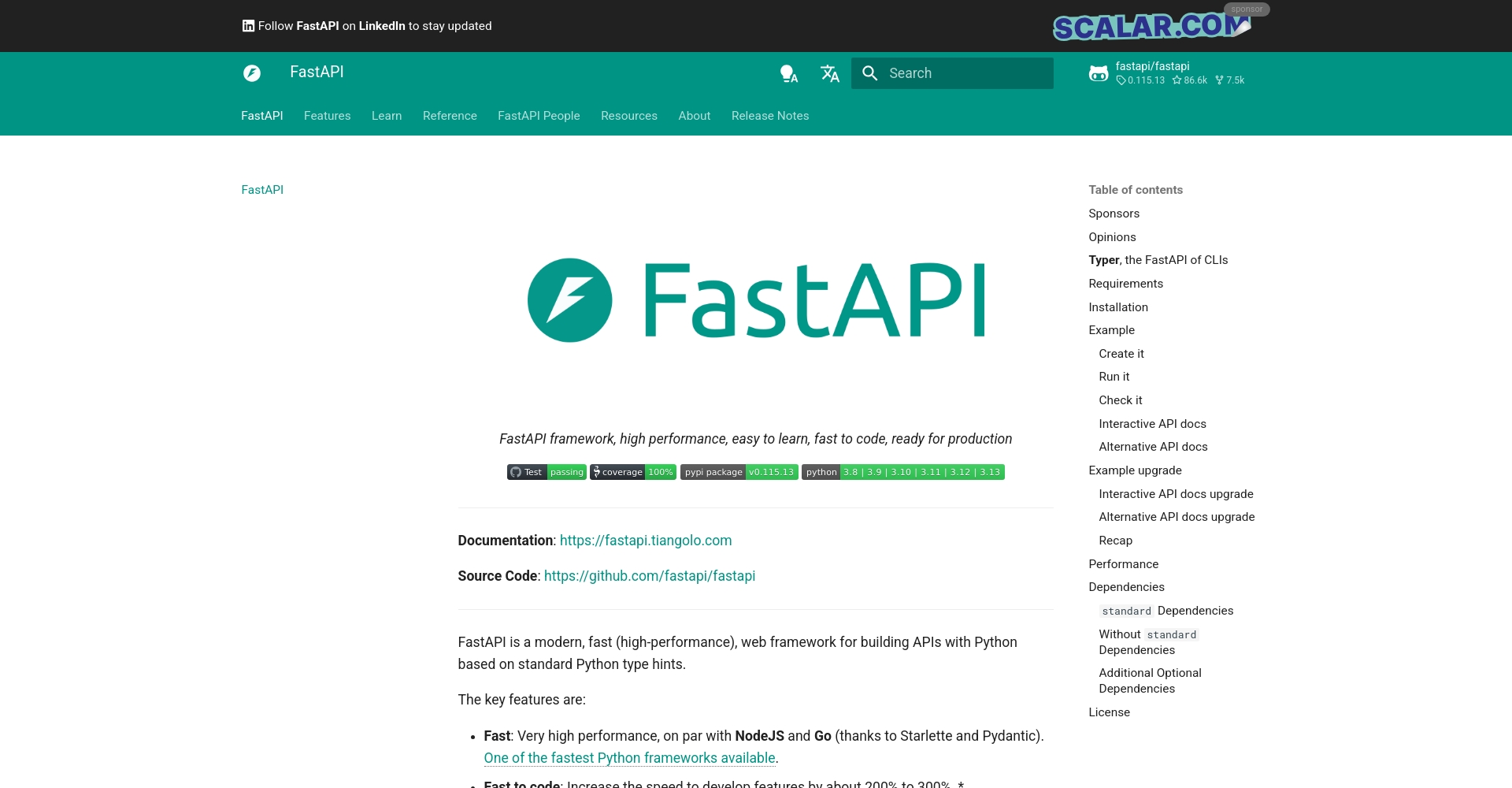Click the FastAPI sidebar link on left
This screenshot has width=1512, height=788.
click(x=262, y=190)
